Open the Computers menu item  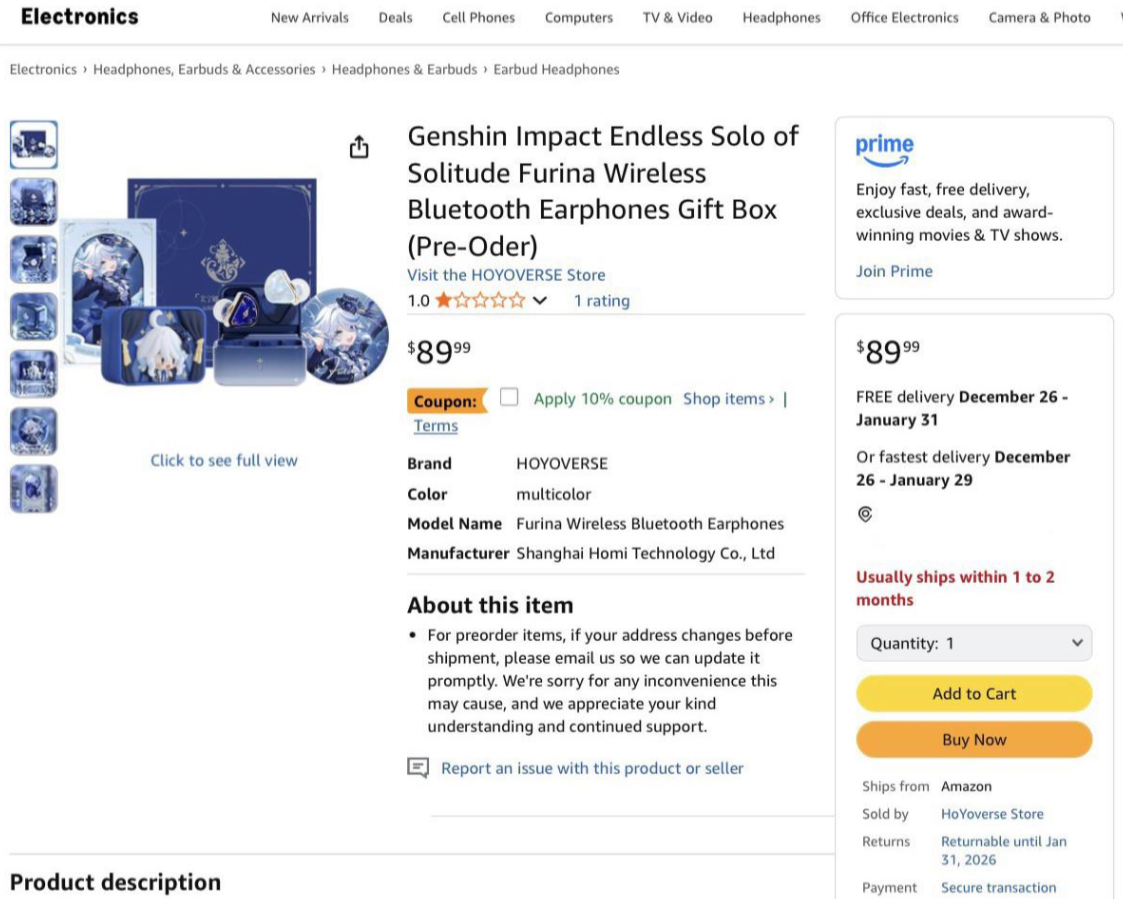[x=579, y=17]
